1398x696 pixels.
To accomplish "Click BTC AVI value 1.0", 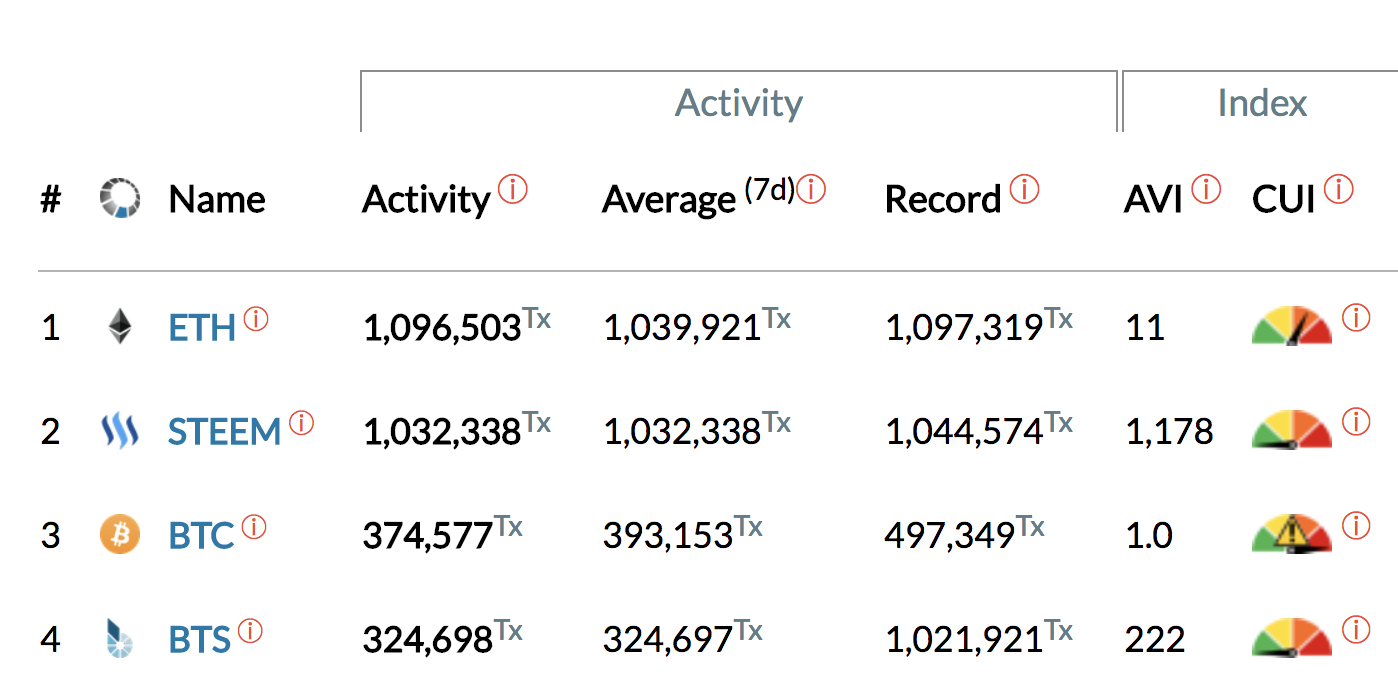I will pyautogui.click(x=1149, y=536).
